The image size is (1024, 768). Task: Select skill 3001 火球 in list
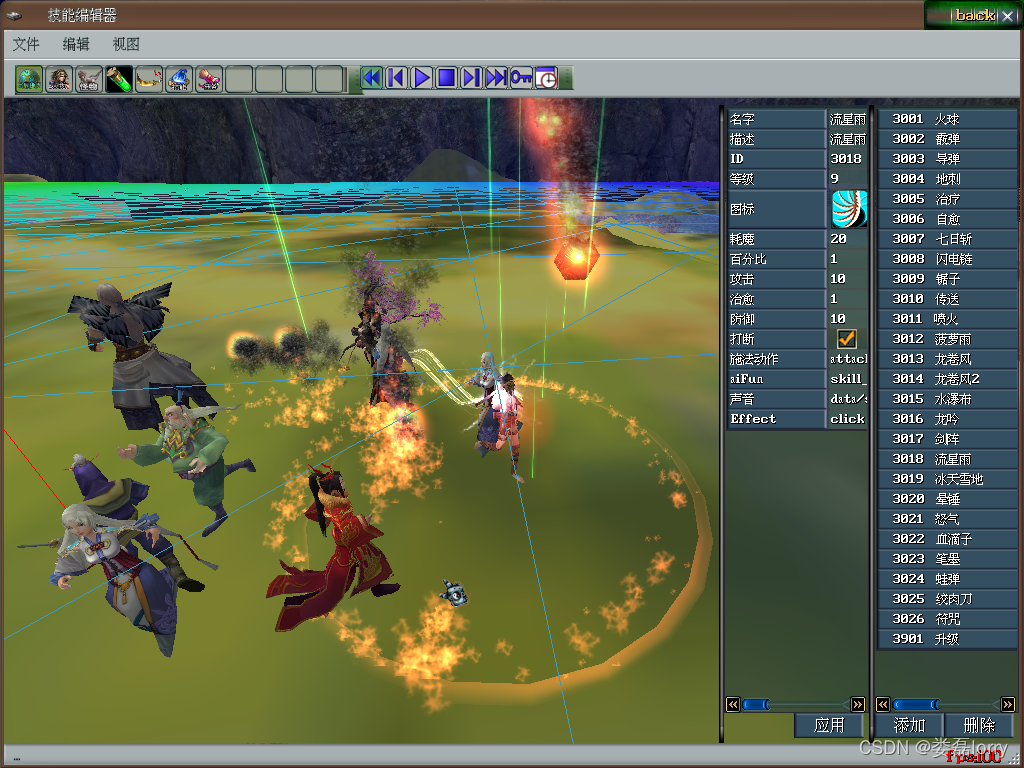(x=948, y=119)
